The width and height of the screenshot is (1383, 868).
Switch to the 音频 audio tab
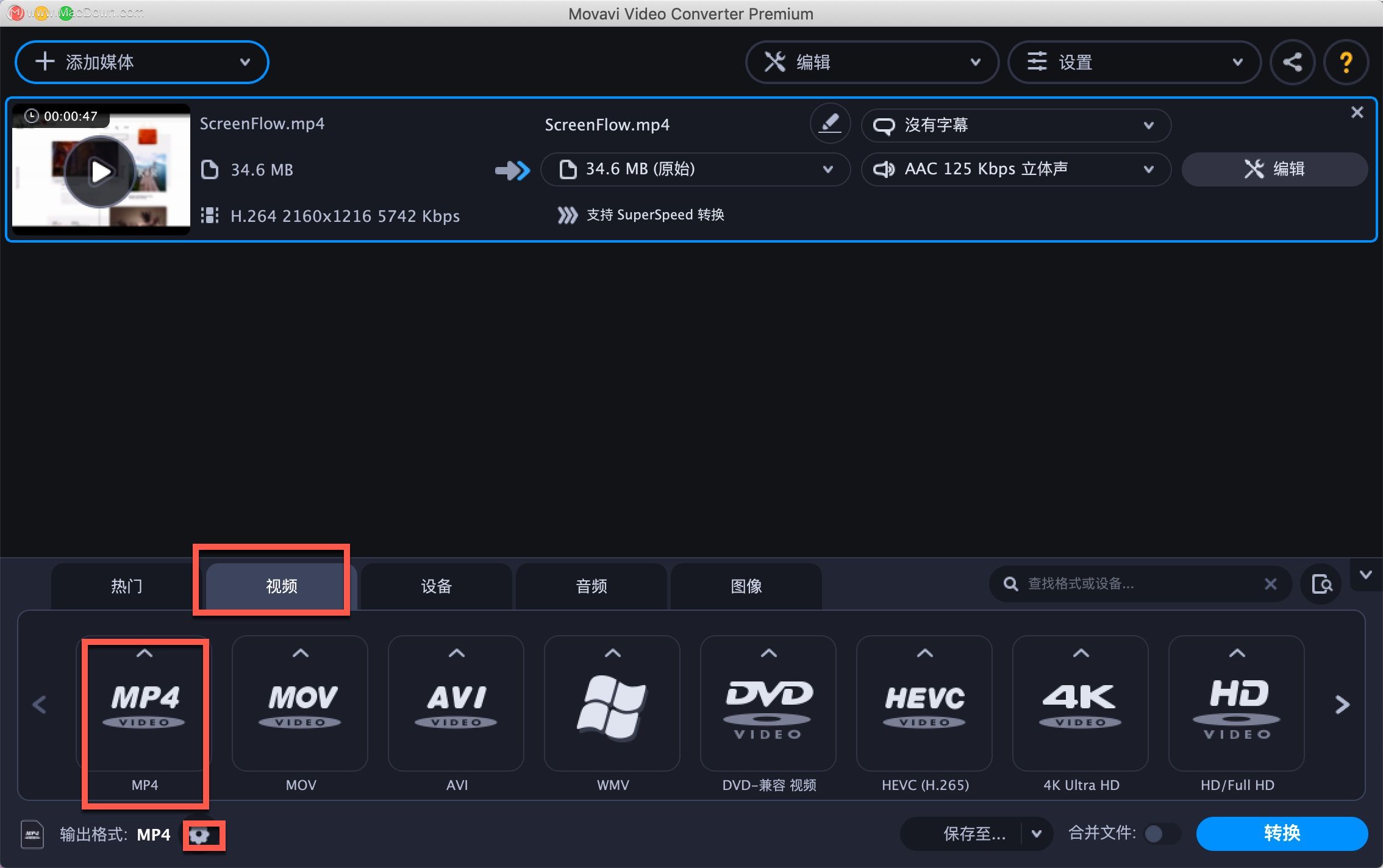tap(591, 586)
